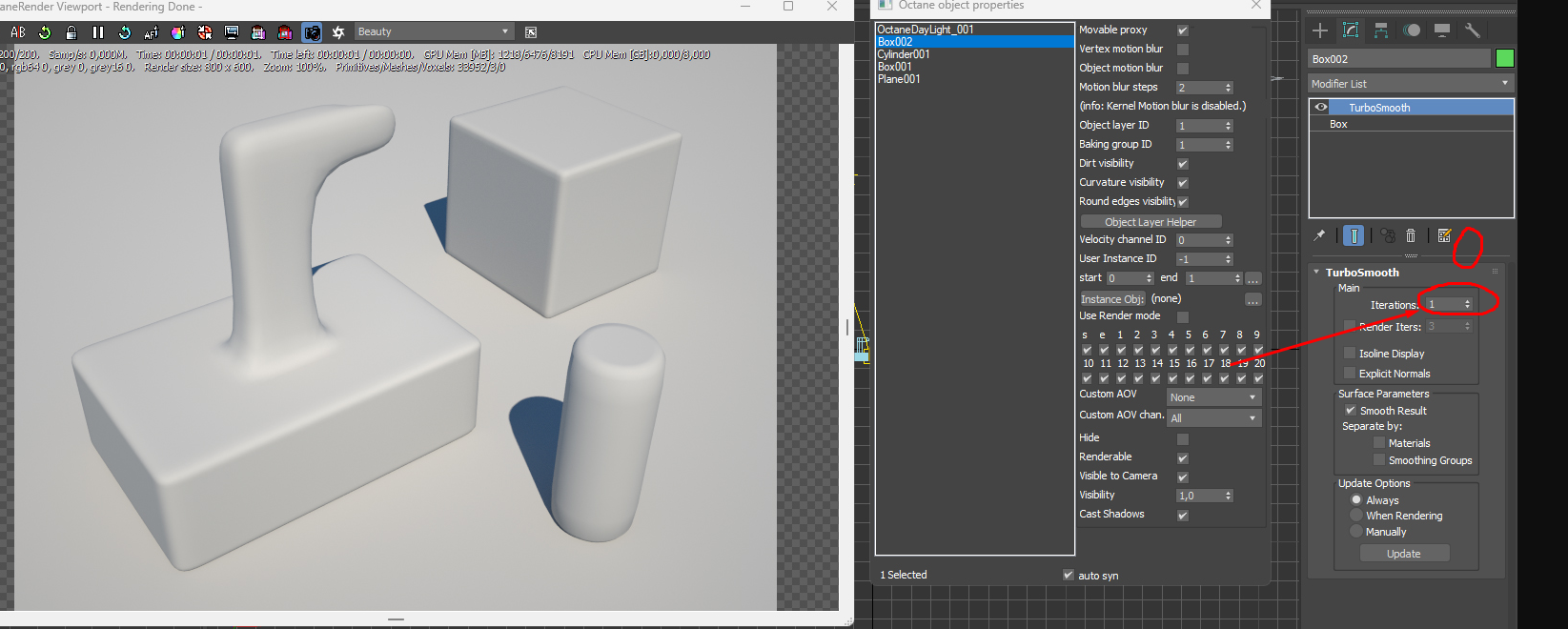Viewport: 1568px width, 629px height.
Task: Select OctaneDayLight_001 in object list
Action: [x=926, y=30]
